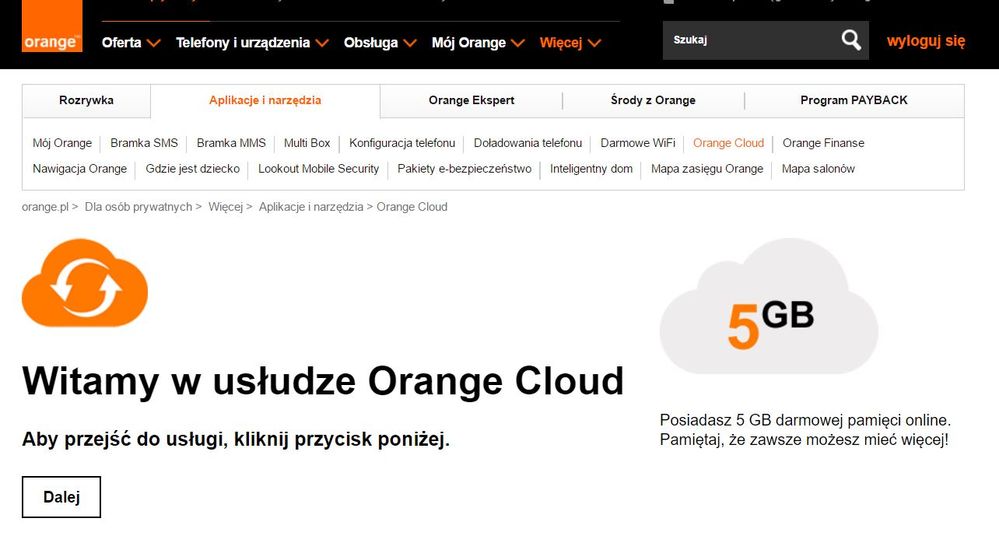This screenshot has width=999, height=539.
Task: Open Bramka SMS
Action: click(144, 143)
